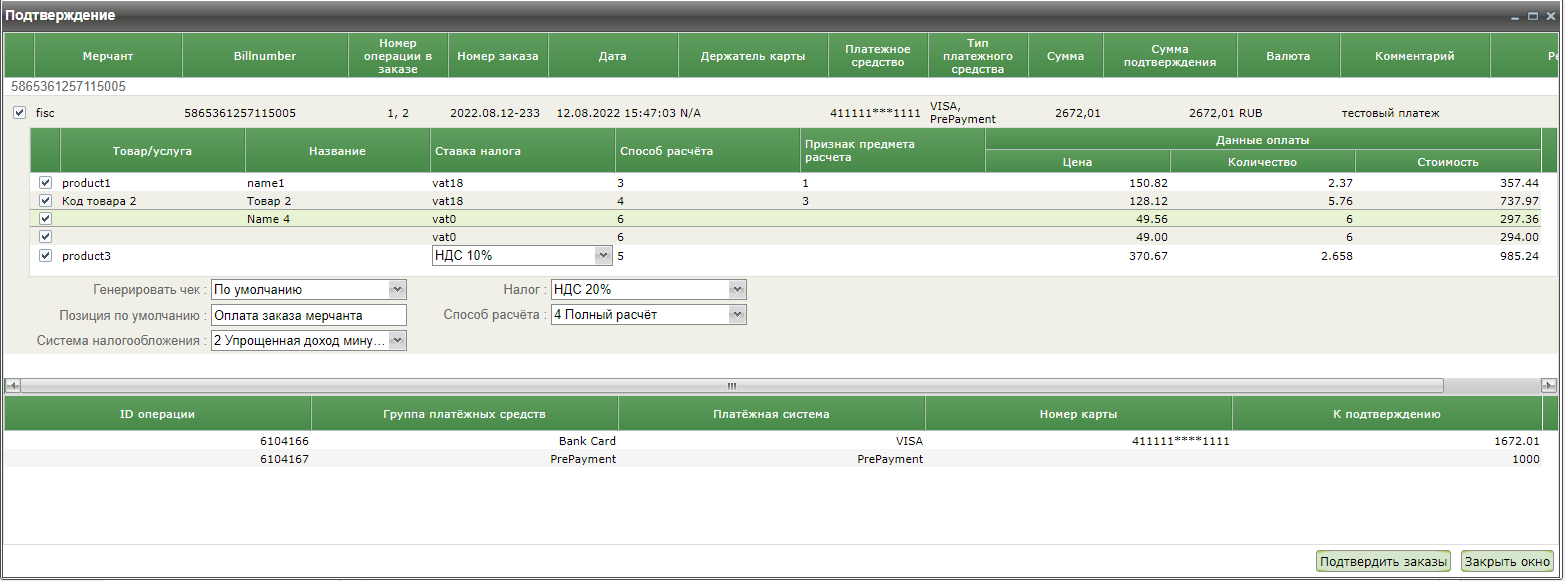Uncheck the fisc merchant order checkbox
Image resolution: width=1565 pixels, height=581 pixels.
[20, 113]
